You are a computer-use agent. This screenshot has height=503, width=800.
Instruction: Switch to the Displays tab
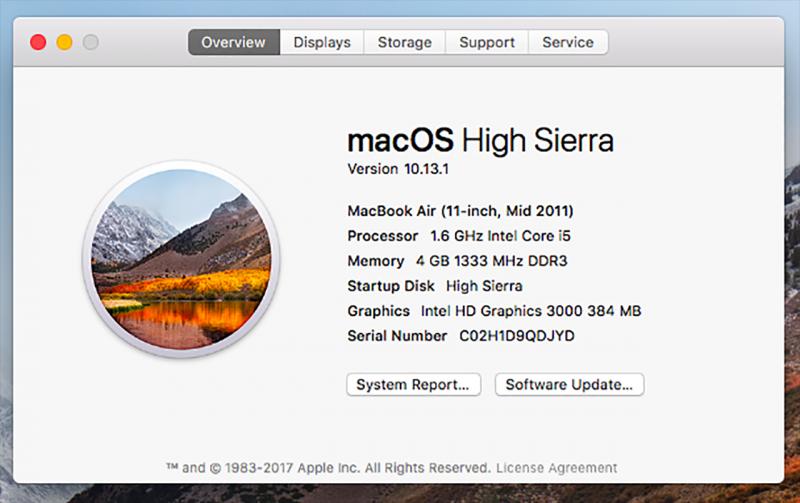coord(322,42)
